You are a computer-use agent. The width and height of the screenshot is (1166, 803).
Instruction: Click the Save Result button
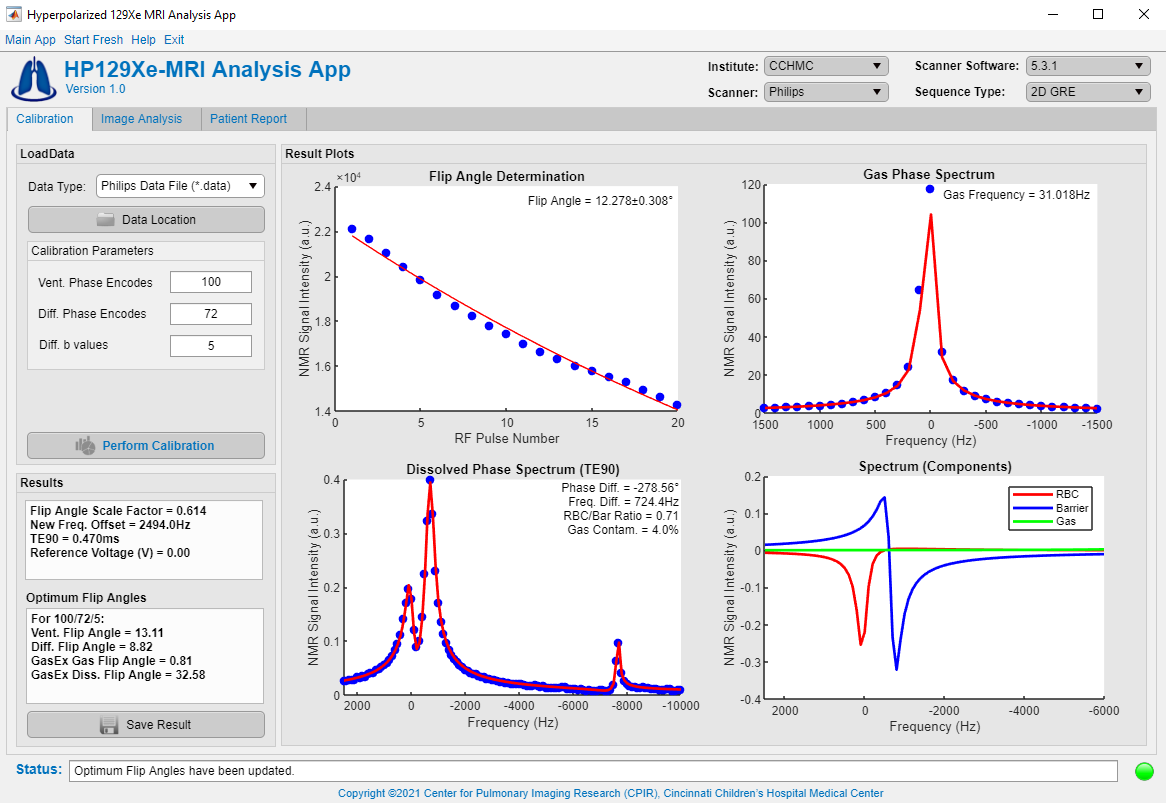[146, 725]
